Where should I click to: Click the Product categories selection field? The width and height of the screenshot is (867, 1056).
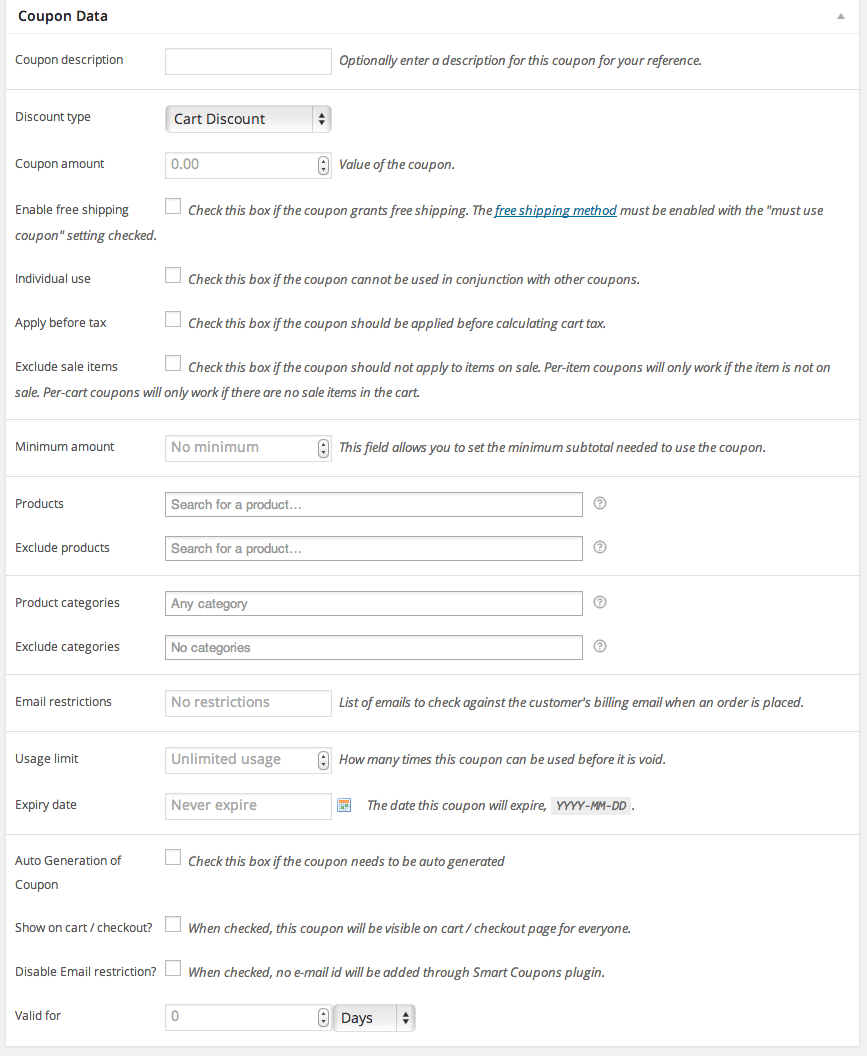(x=373, y=604)
